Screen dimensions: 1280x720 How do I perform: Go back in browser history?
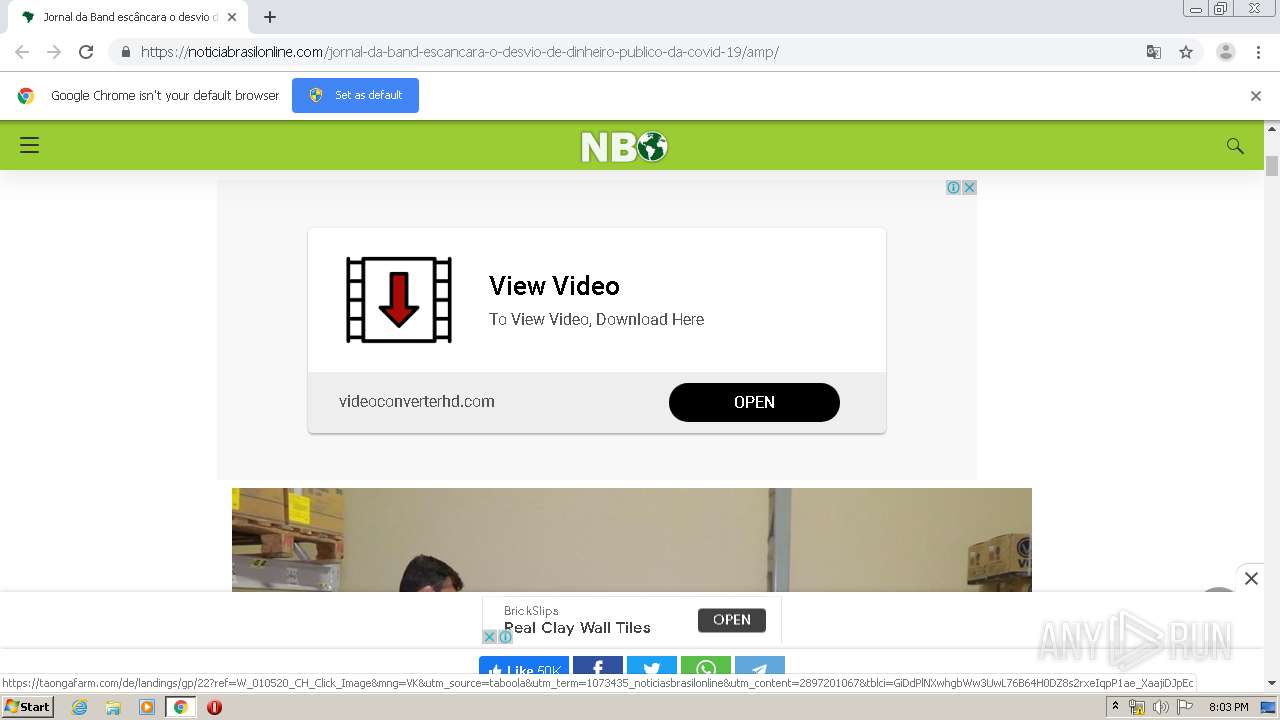pyautogui.click(x=22, y=52)
